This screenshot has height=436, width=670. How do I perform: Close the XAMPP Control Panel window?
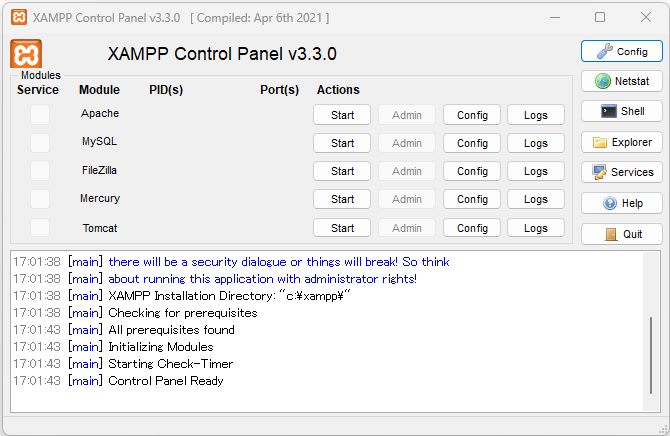646,17
